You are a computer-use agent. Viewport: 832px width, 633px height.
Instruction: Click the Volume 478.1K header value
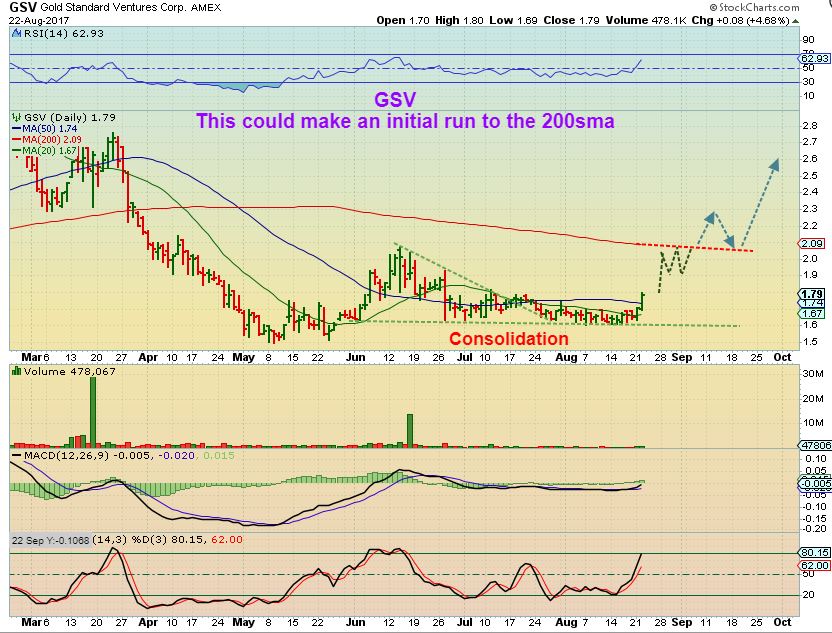pyautogui.click(x=646, y=21)
